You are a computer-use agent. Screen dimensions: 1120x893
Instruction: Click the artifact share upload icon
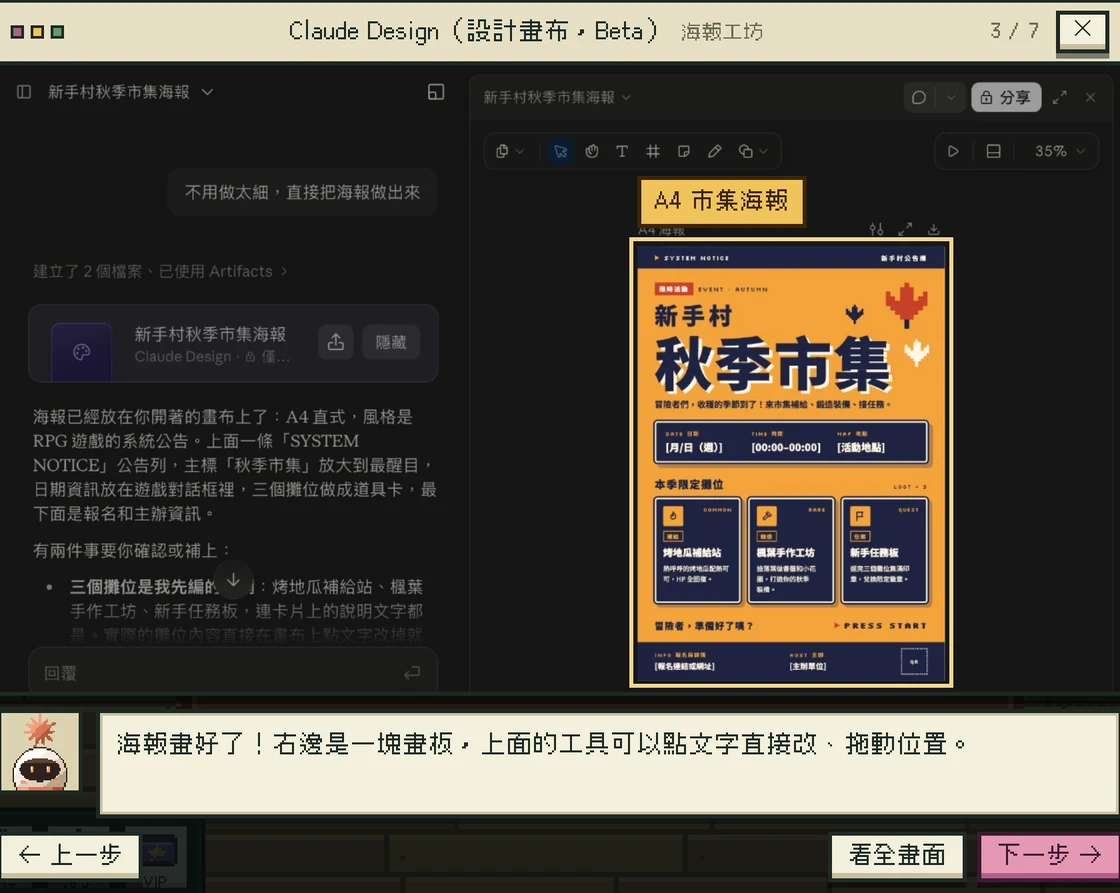pos(336,342)
